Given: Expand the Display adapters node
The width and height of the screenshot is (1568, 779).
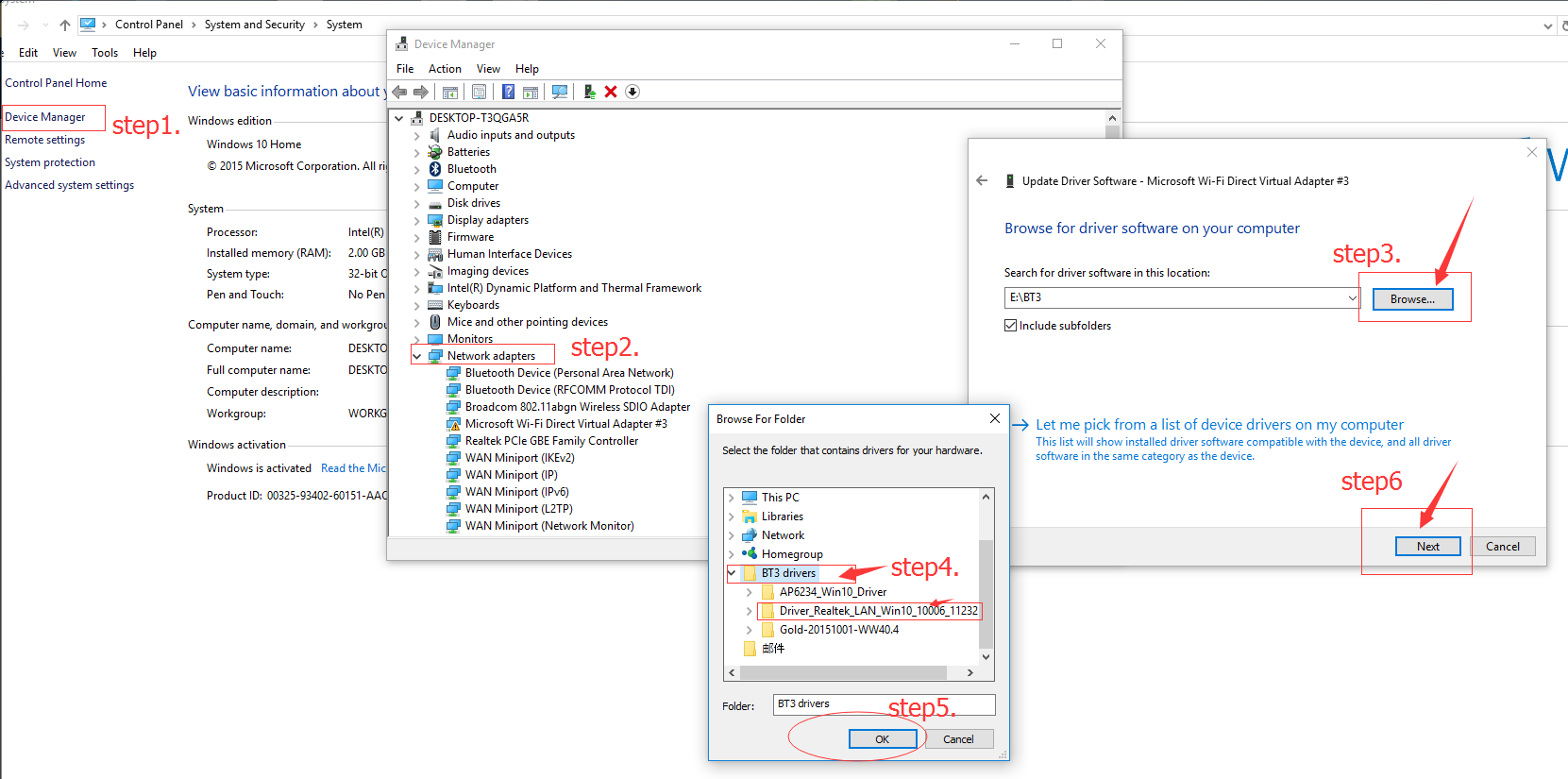Looking at the screenshot, I should tap(417, 220).
